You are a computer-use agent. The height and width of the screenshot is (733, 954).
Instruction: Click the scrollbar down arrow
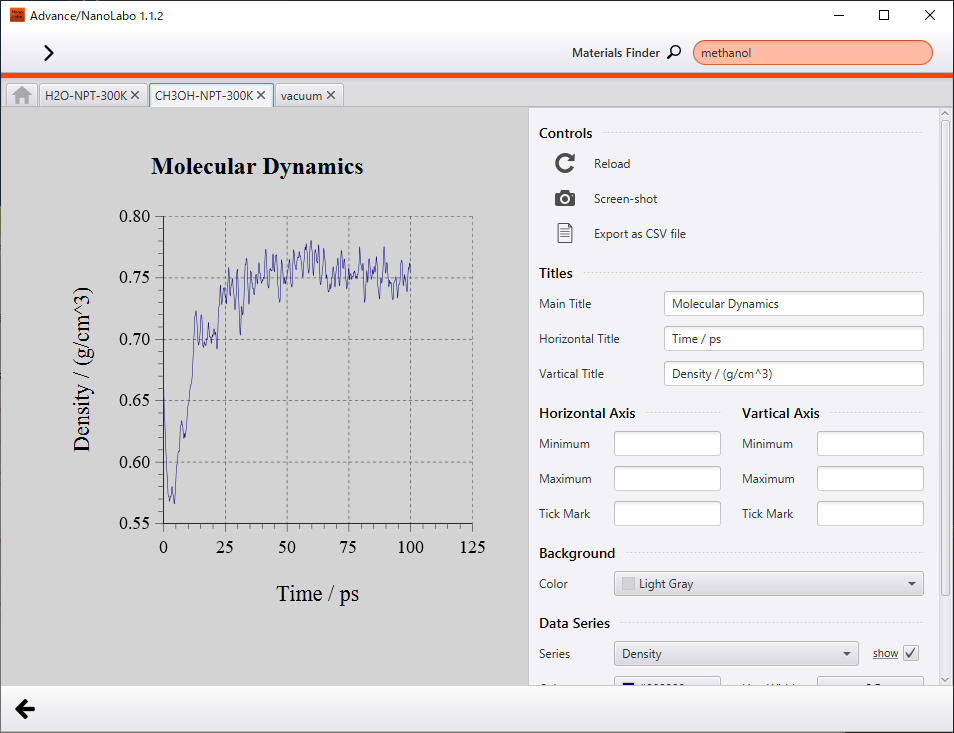pos(945,679)
